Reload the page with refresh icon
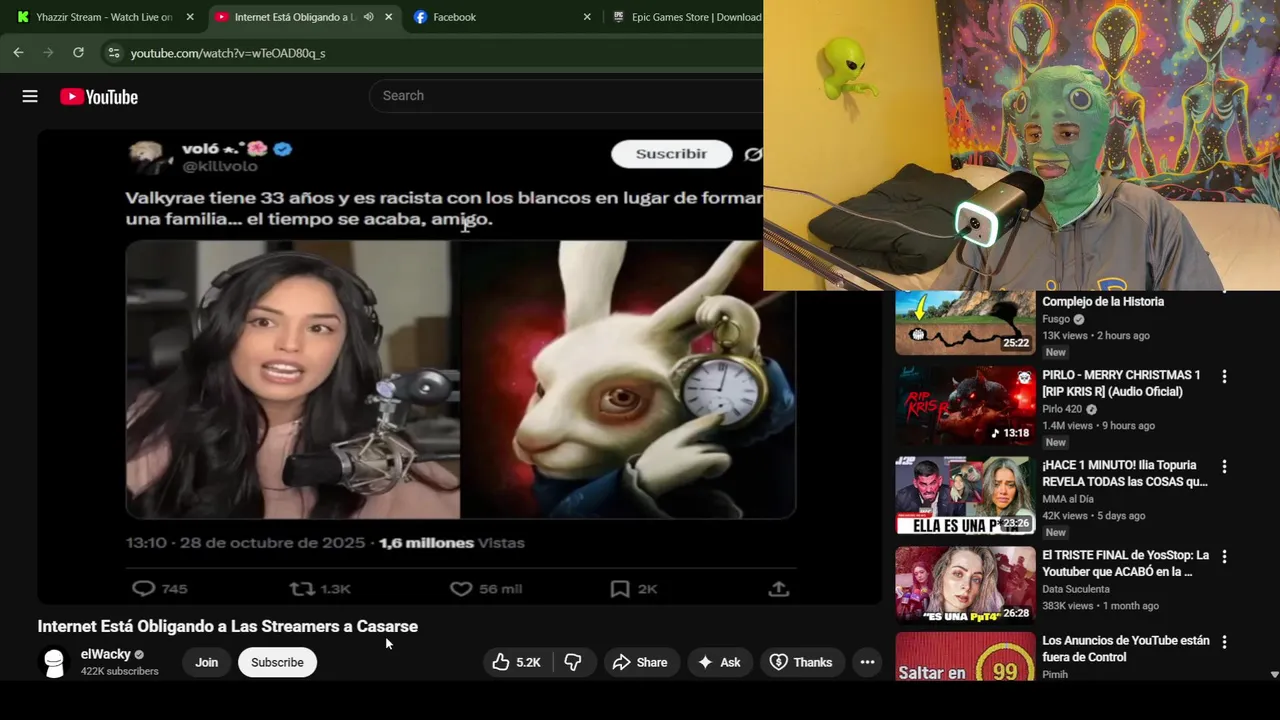The width and height of the screenshot is (1280, 720). [x=78, y=52]
